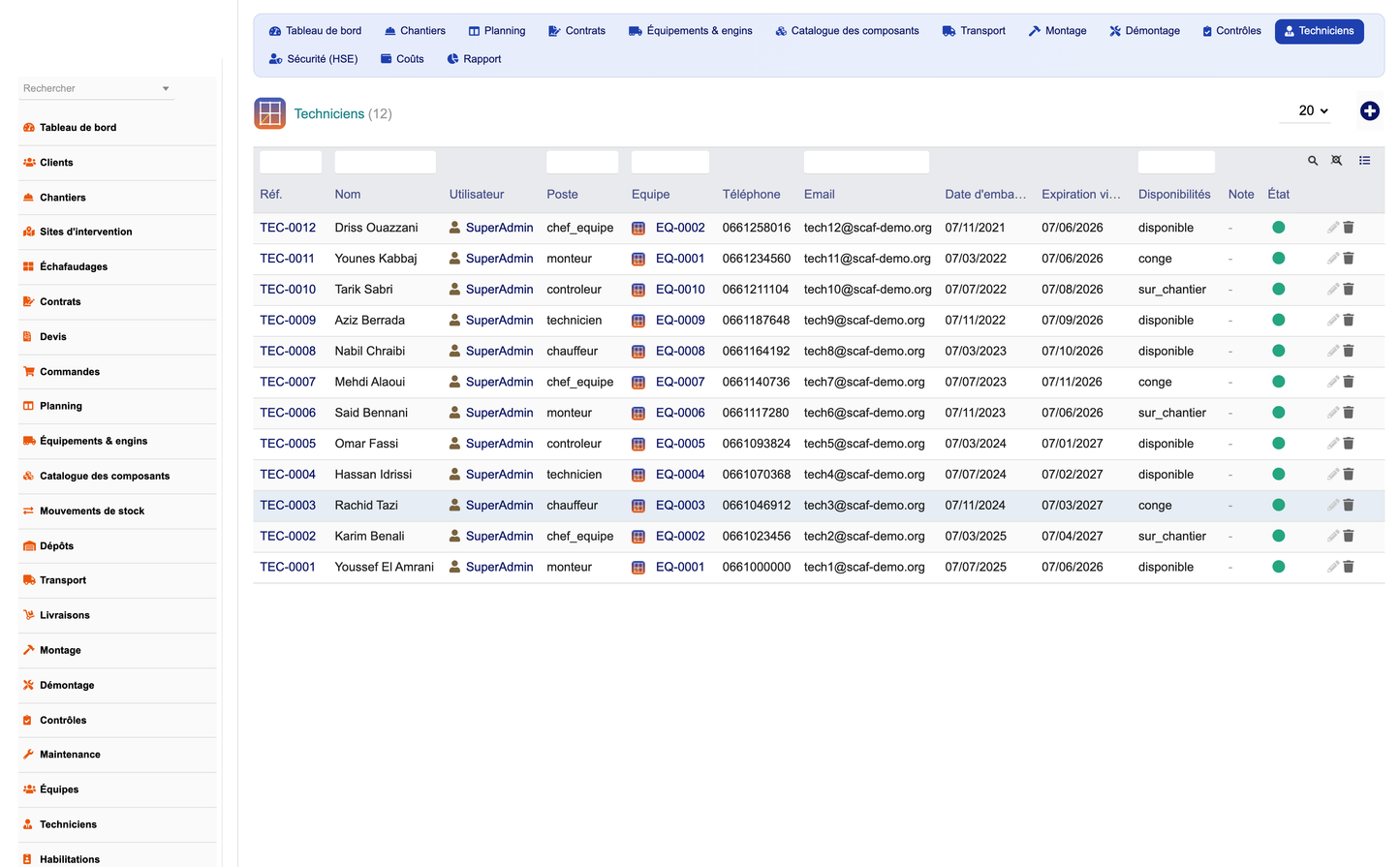Click the Réf. filter input field
The width and height of the screenshot is (1400, 867).
[291, 162]
